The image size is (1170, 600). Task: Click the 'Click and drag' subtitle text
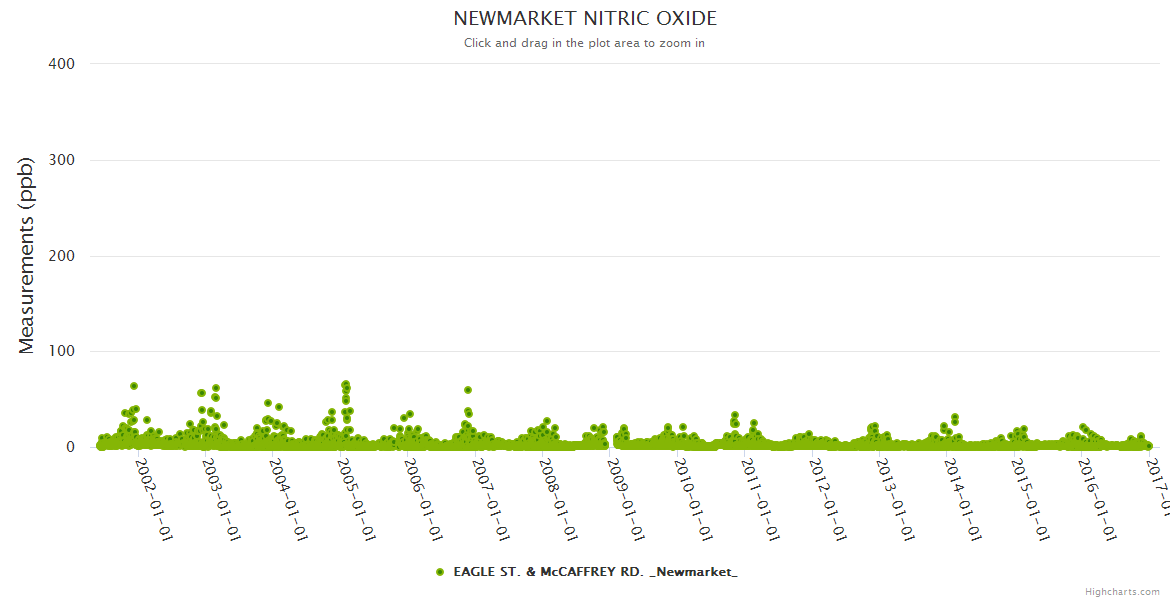[584, 43]
